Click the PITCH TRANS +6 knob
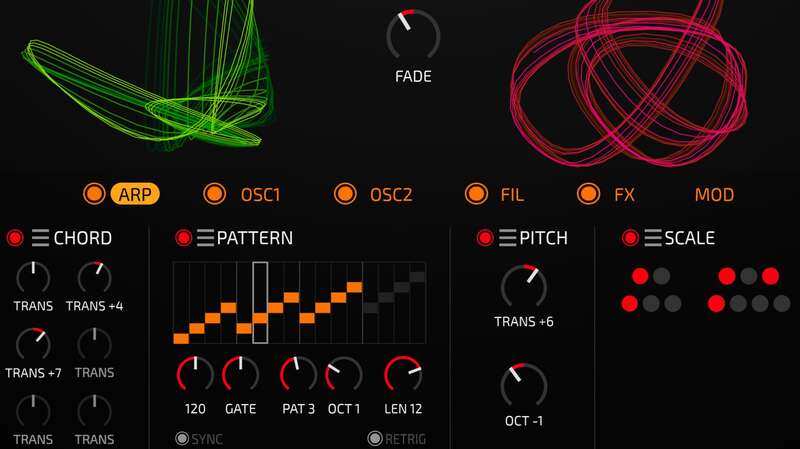This screenshot has height=449, width=800. tap(524, 287)
